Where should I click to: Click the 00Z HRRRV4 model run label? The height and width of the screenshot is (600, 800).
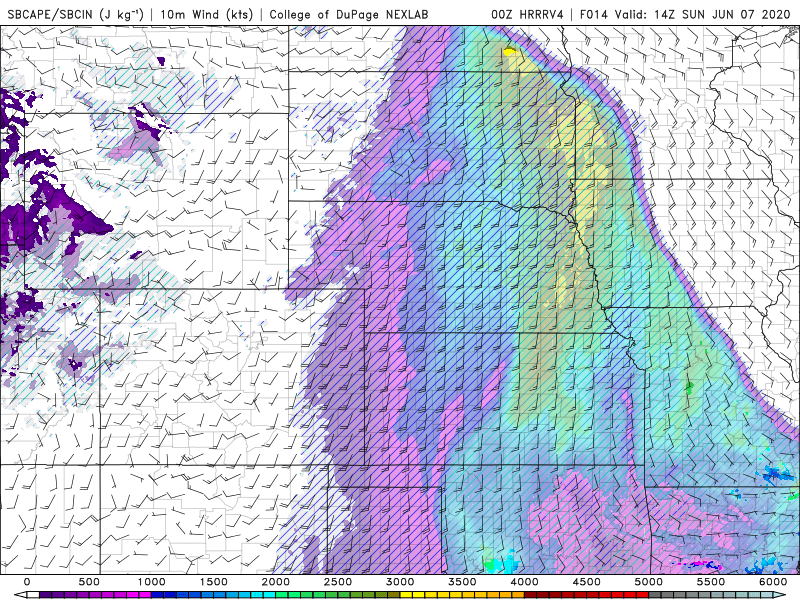[x=528, y=14]
